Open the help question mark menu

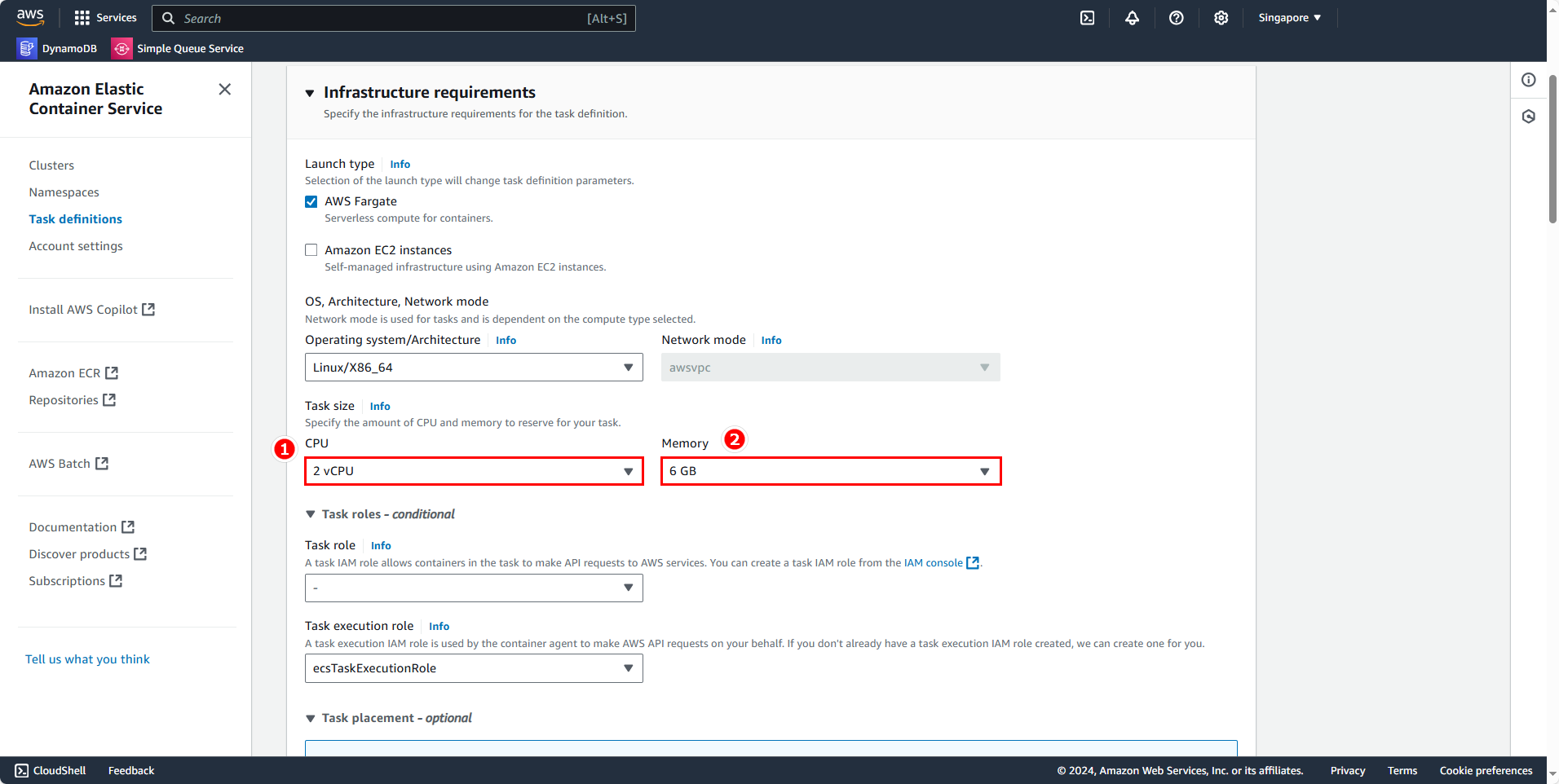pos(1176,18)
